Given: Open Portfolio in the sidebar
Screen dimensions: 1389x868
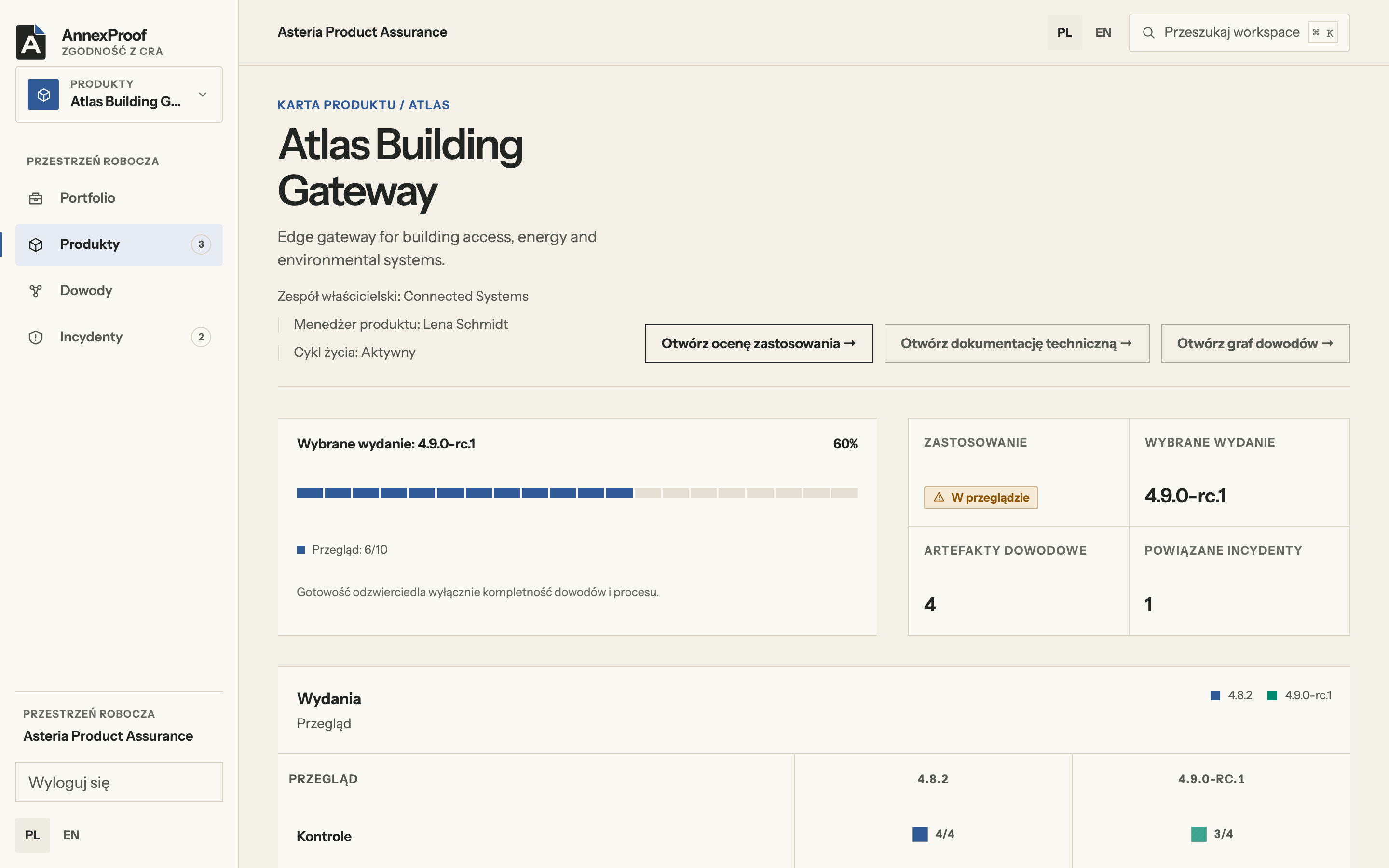Looking at the screenshot, I should [119, 198].
